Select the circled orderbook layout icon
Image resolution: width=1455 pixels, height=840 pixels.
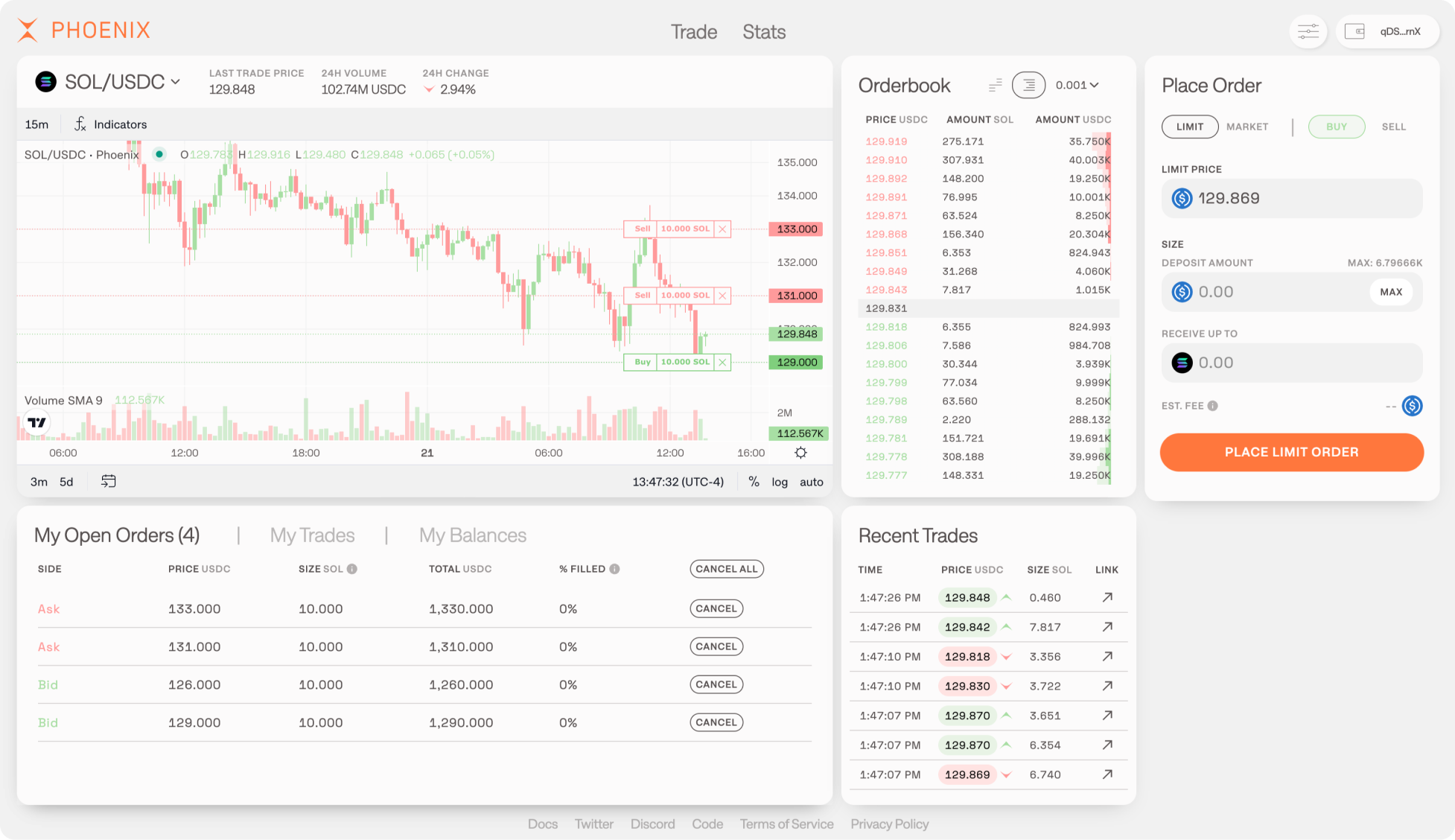click(x=1028, y=86)
